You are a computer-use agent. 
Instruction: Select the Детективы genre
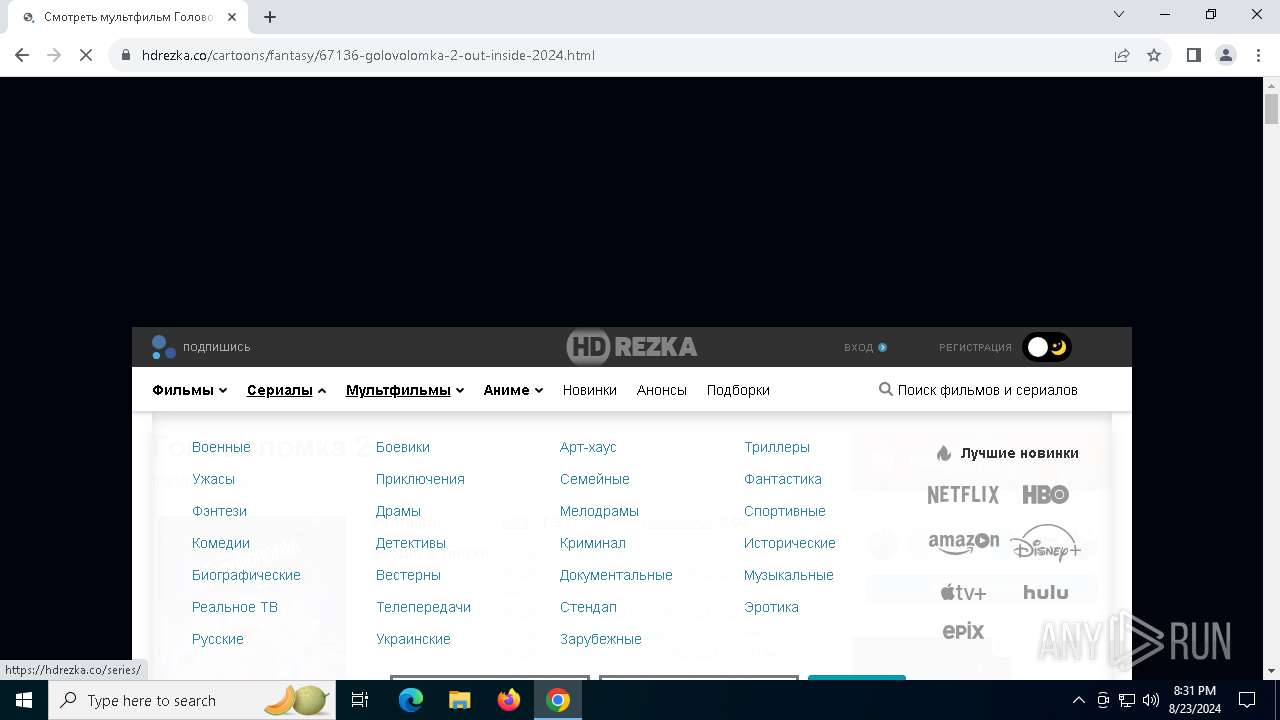pos(411,543)
